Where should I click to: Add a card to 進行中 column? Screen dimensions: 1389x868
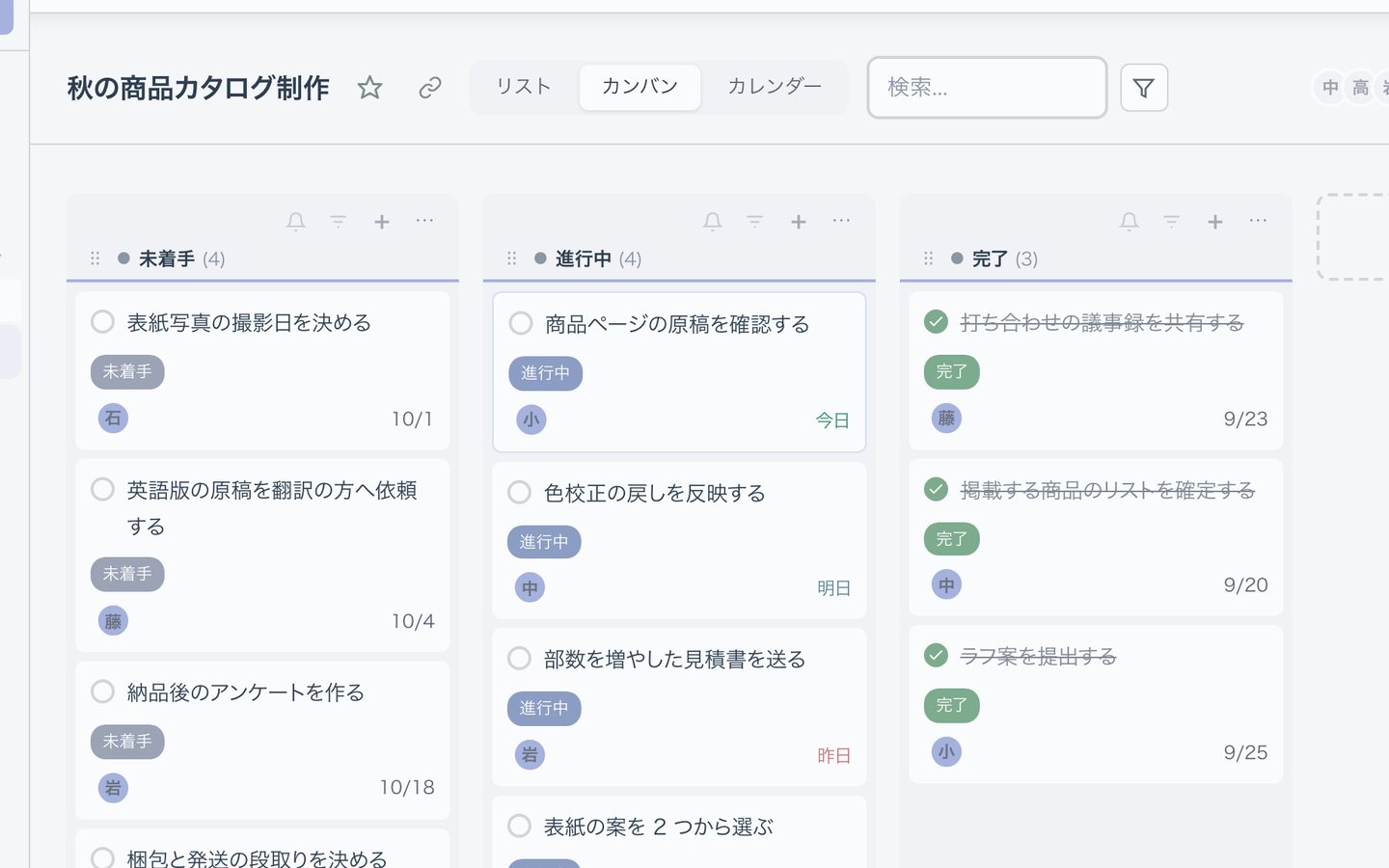[799, 222]
